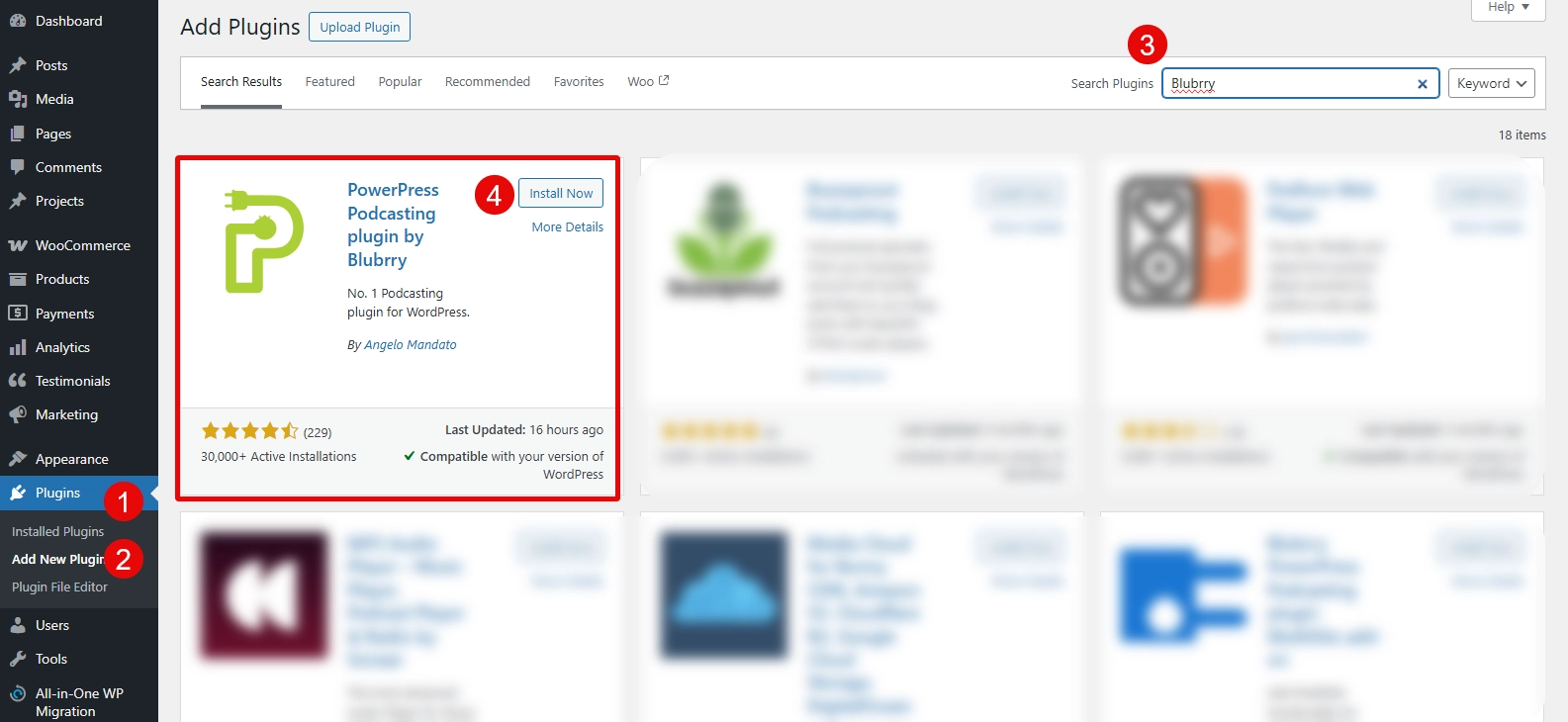This screenshot has height=722, width=1568.
Task: Click the blurred blue plug plugin thumbnail
Action: pyautogui.click(x=1183, y=596)
